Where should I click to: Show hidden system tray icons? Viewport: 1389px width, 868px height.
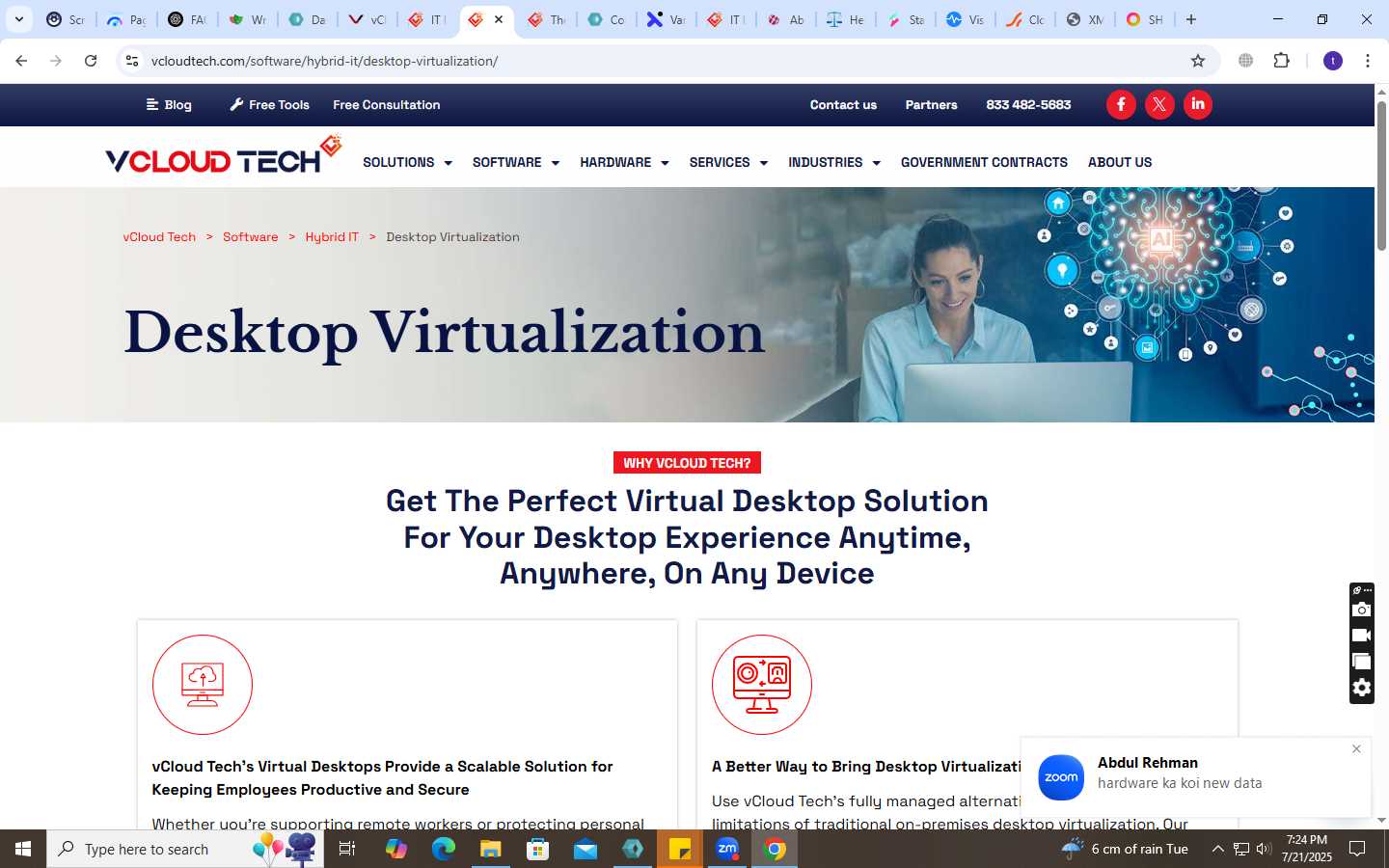click(x=1217, y=849)
